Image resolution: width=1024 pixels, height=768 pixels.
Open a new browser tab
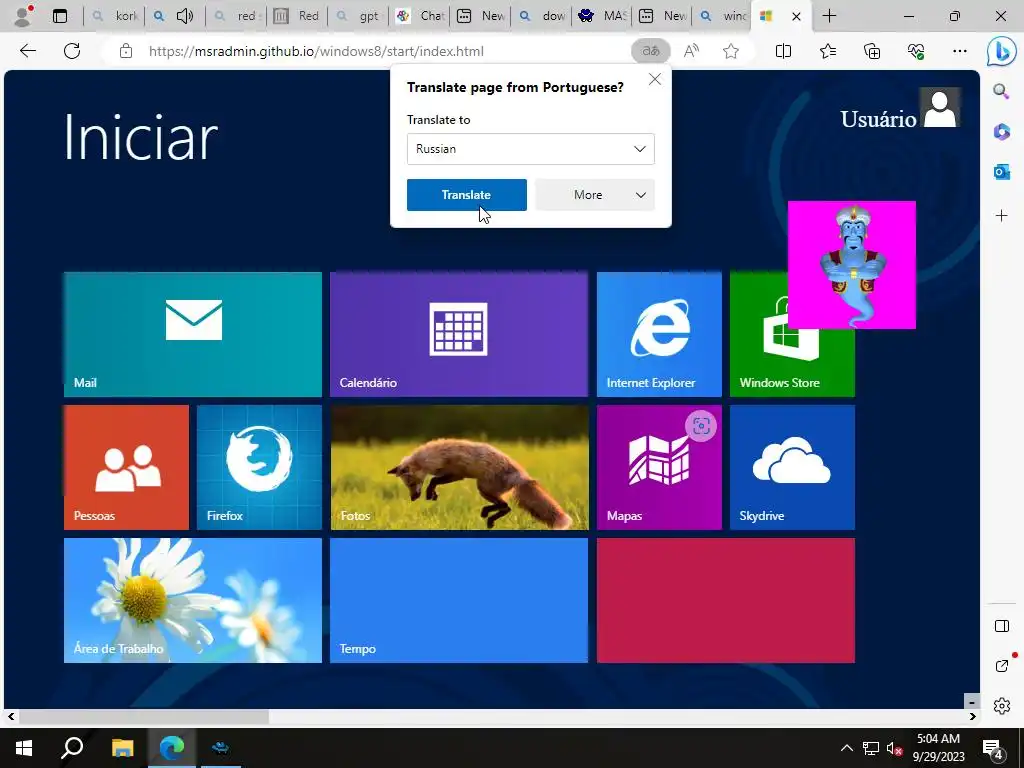[829, 16]
